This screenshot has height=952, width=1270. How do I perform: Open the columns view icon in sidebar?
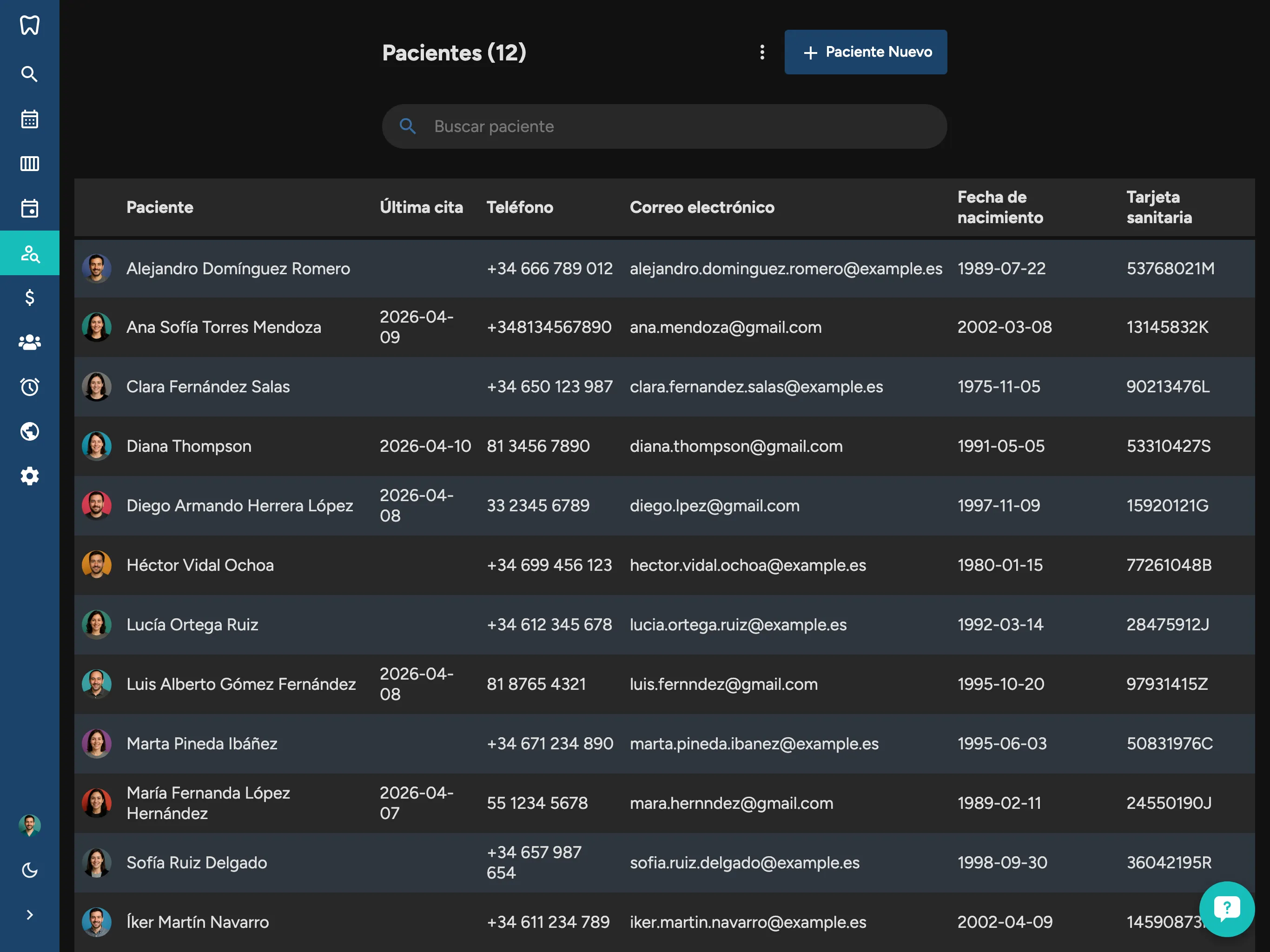29,164
